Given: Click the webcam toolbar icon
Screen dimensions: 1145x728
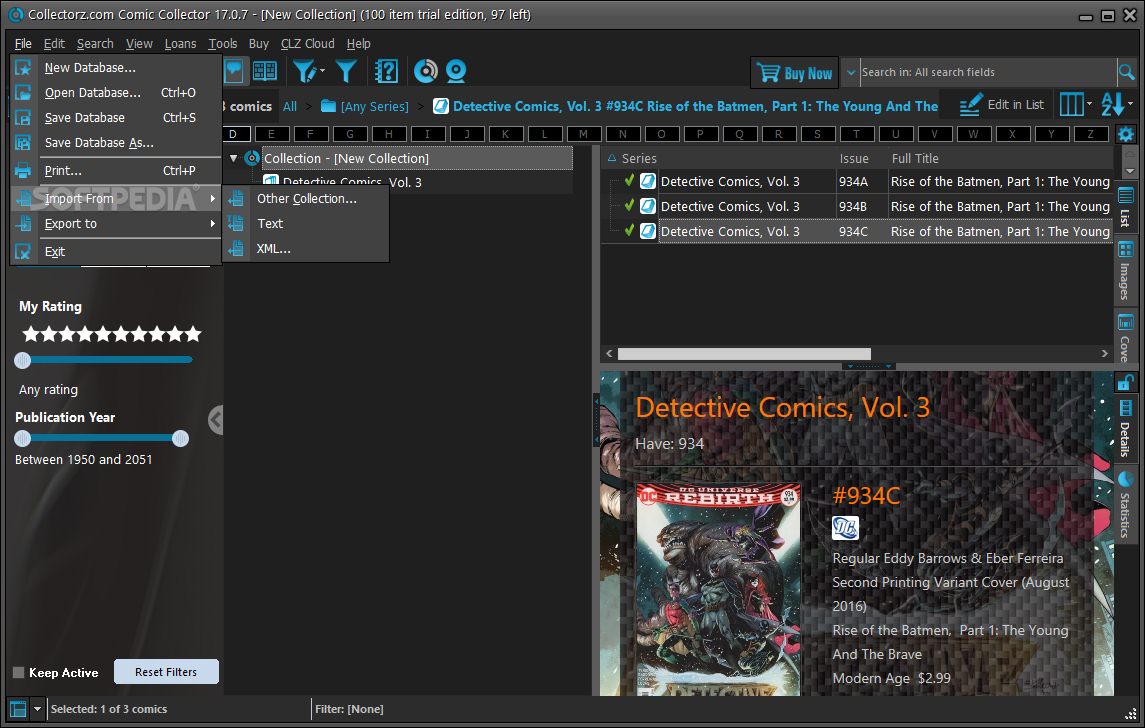Looking at the screenshot, I should (456, 71).
